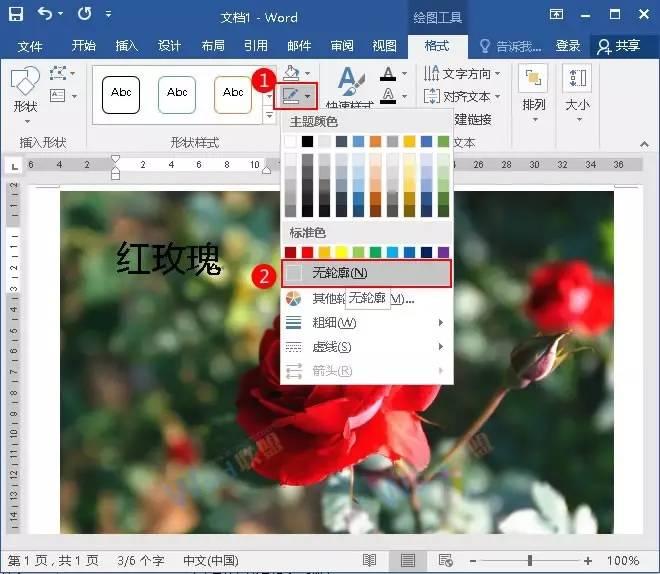Click the Shape Fill paint bucket icon
This screenshot has height=574, width=660.
[291, 73]
